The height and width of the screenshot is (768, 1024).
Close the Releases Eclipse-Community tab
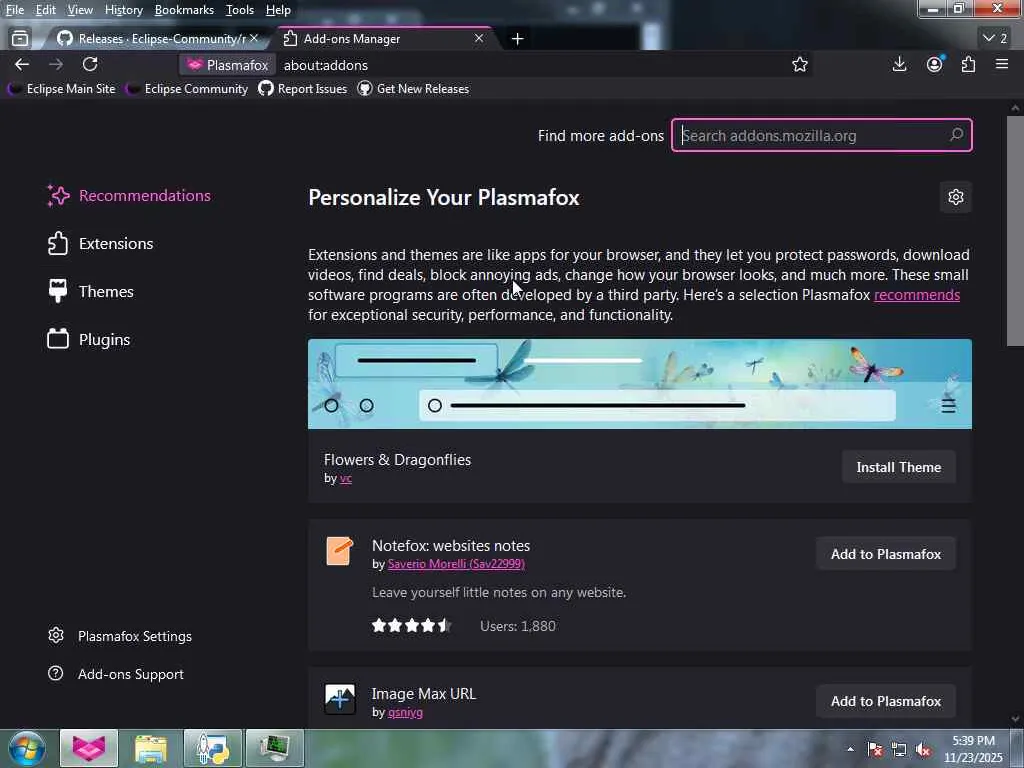point(254,39)
